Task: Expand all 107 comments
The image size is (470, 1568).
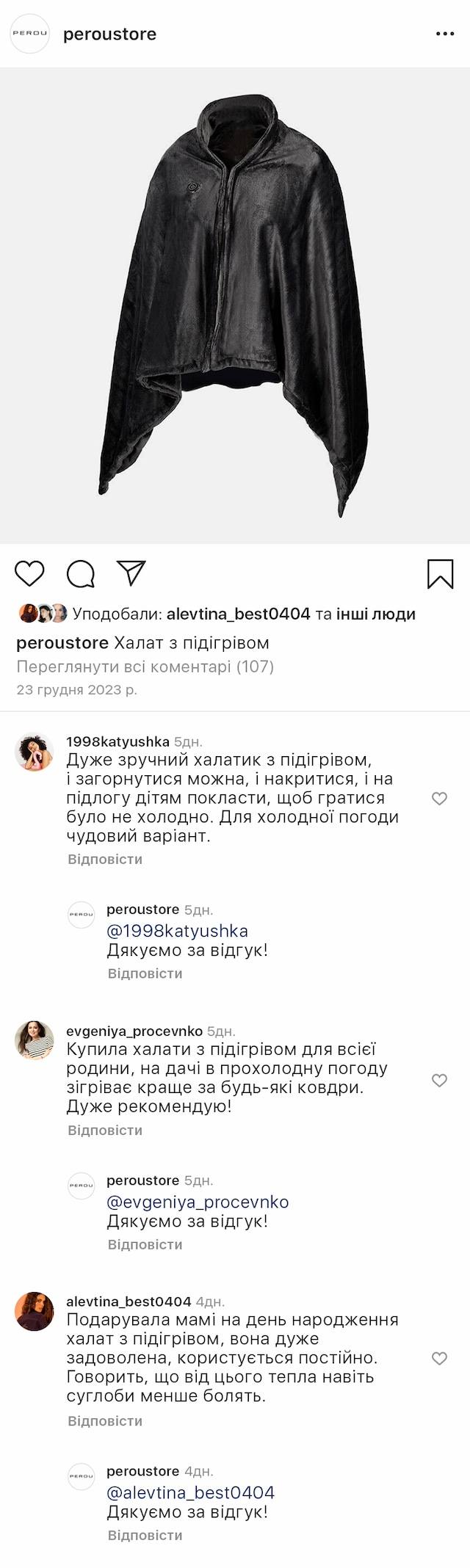Action: coord(145,667)
